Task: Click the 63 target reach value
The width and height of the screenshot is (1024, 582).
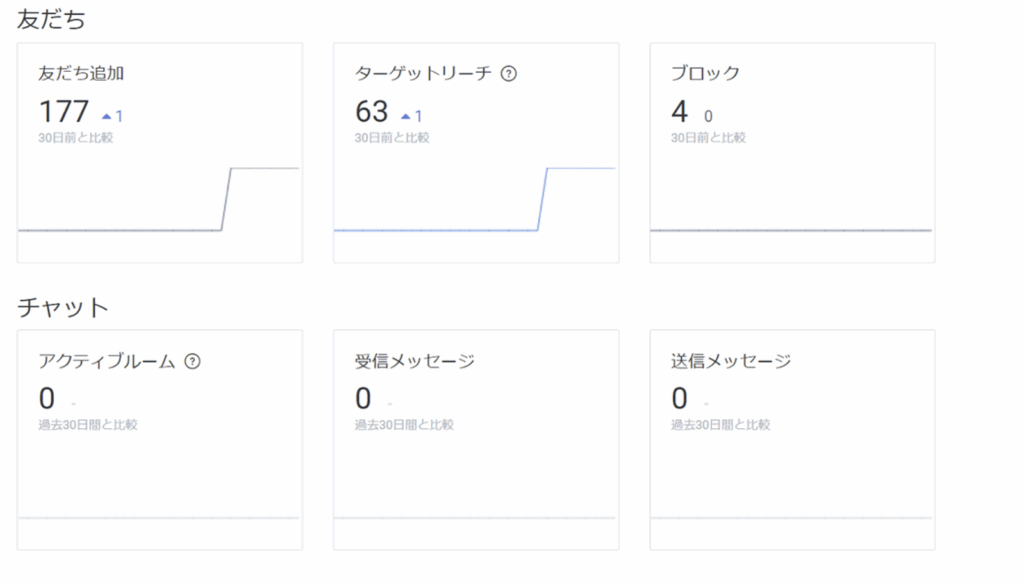Action: pyautogui.click(x=371, y=111)
